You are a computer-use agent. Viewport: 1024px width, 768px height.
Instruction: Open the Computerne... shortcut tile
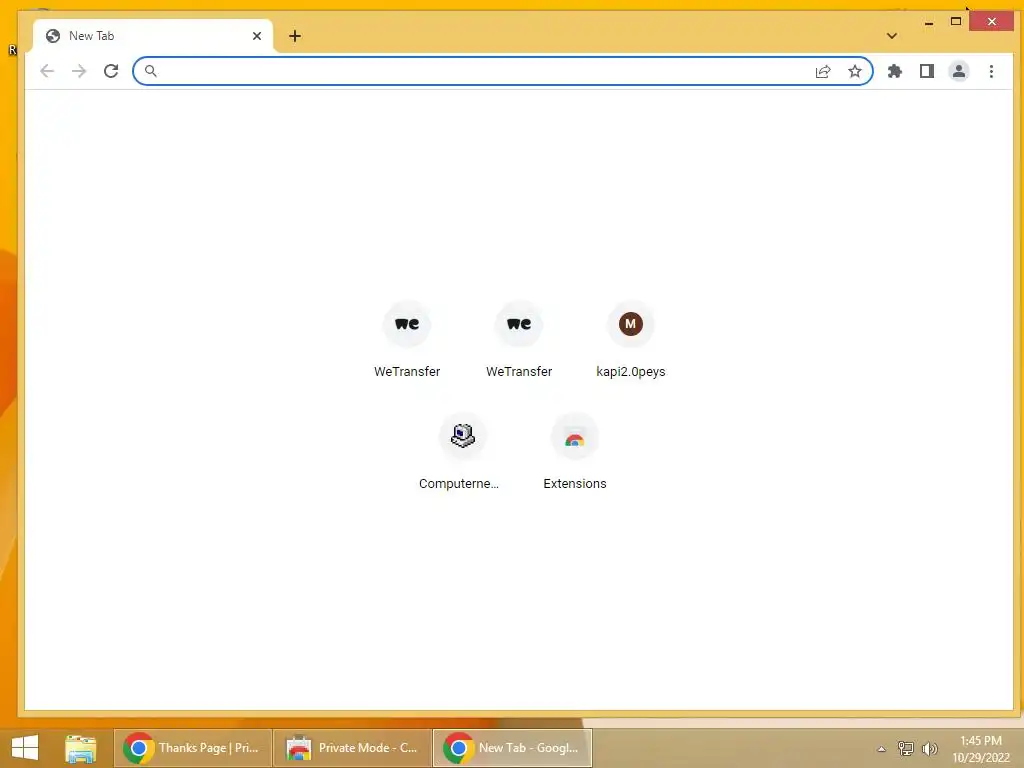click(x=463, y=453)
